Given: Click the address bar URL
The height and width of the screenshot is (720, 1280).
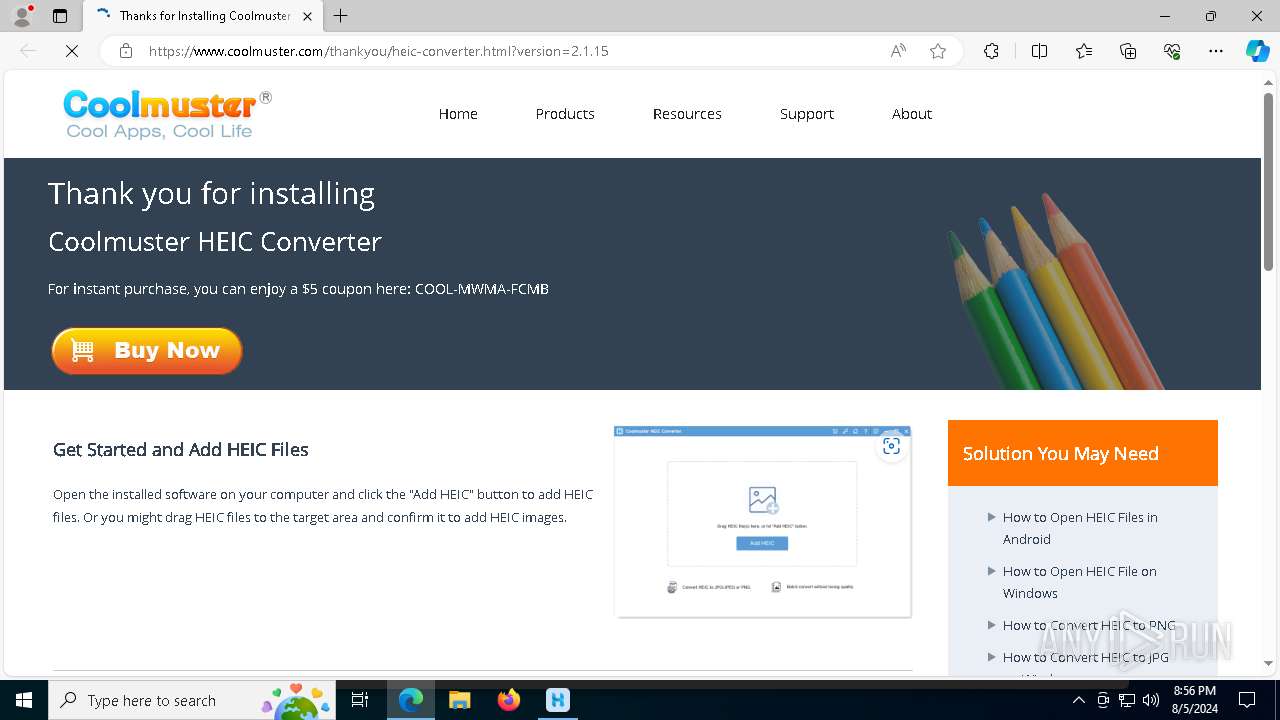Looking at the screenshot, I should 378,51.
